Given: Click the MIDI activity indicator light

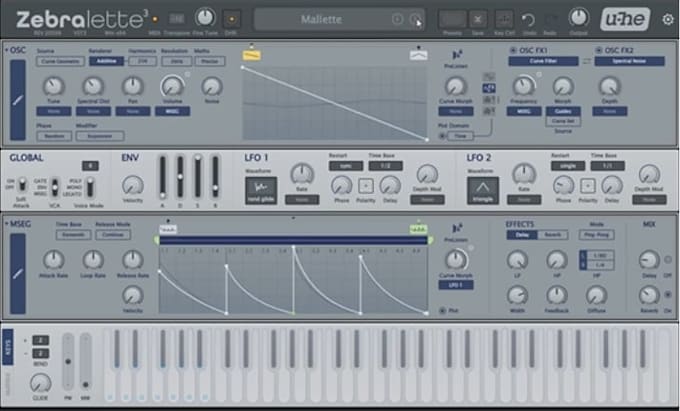Looking at the screenshot, I should (155, 20).
